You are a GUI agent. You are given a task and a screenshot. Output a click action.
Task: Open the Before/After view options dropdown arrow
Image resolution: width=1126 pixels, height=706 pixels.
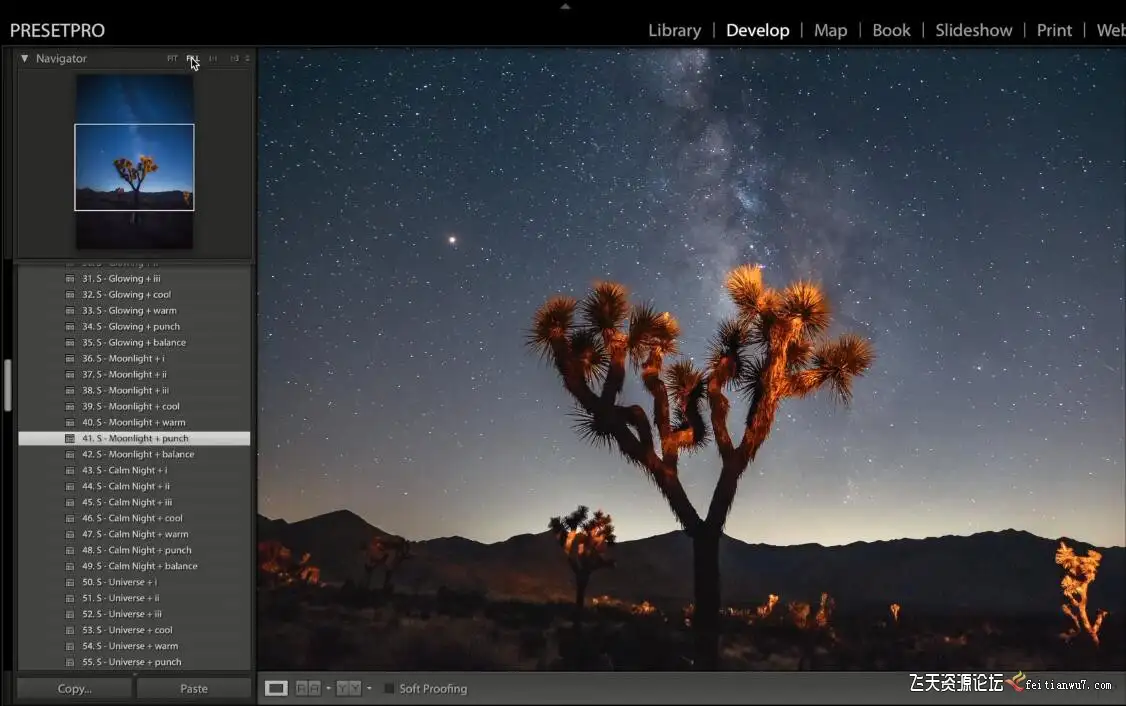pyautogui.click(x=369, y=688)
